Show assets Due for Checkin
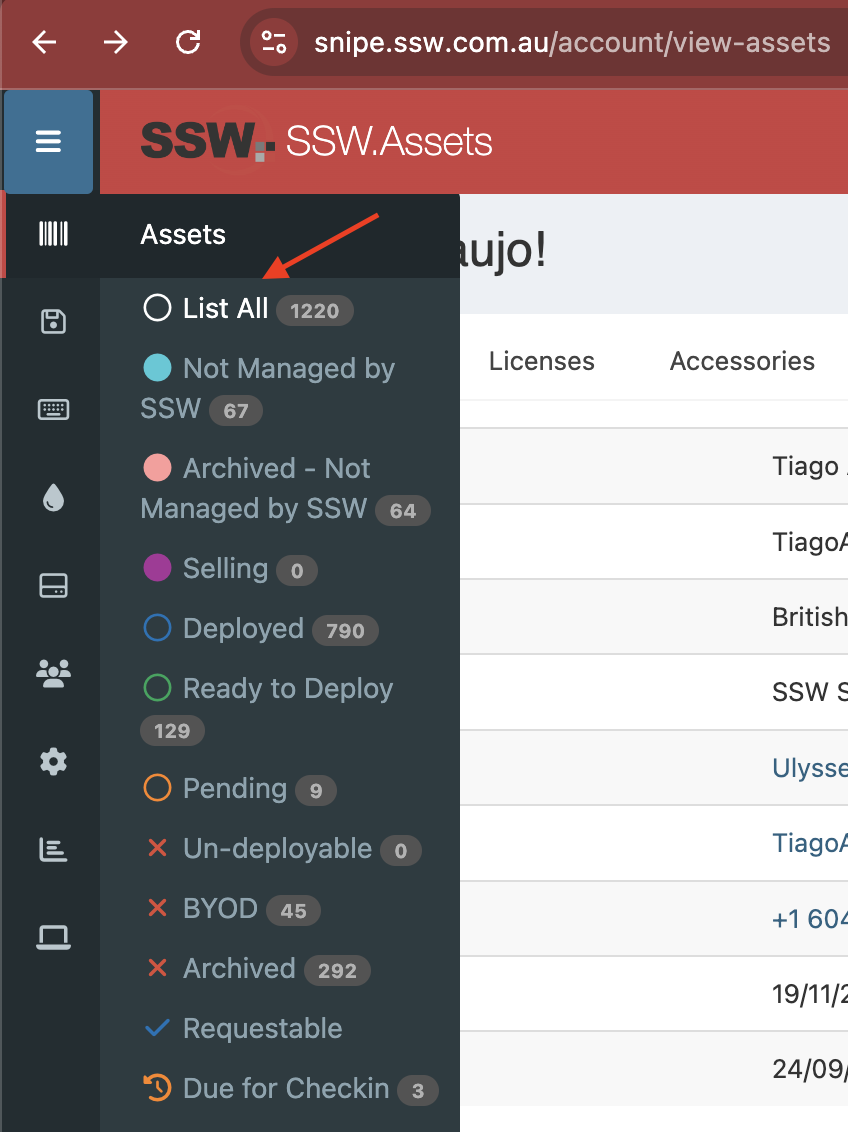This screenshot has width=848, height=1132. (289, 1089)
